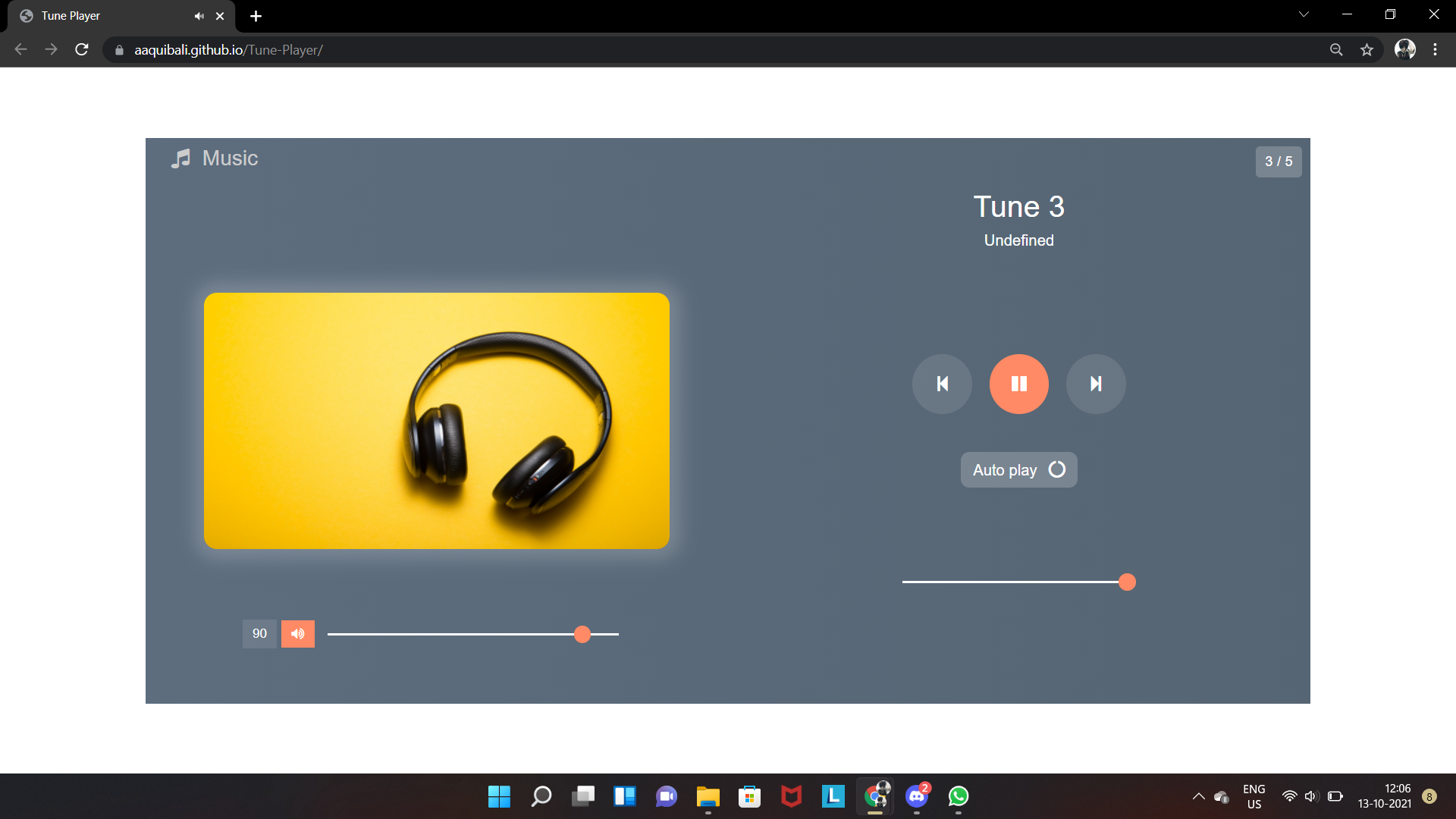Open a new browser tab
The height and width of the screenshot is (819, 1456).
point(256,16)
